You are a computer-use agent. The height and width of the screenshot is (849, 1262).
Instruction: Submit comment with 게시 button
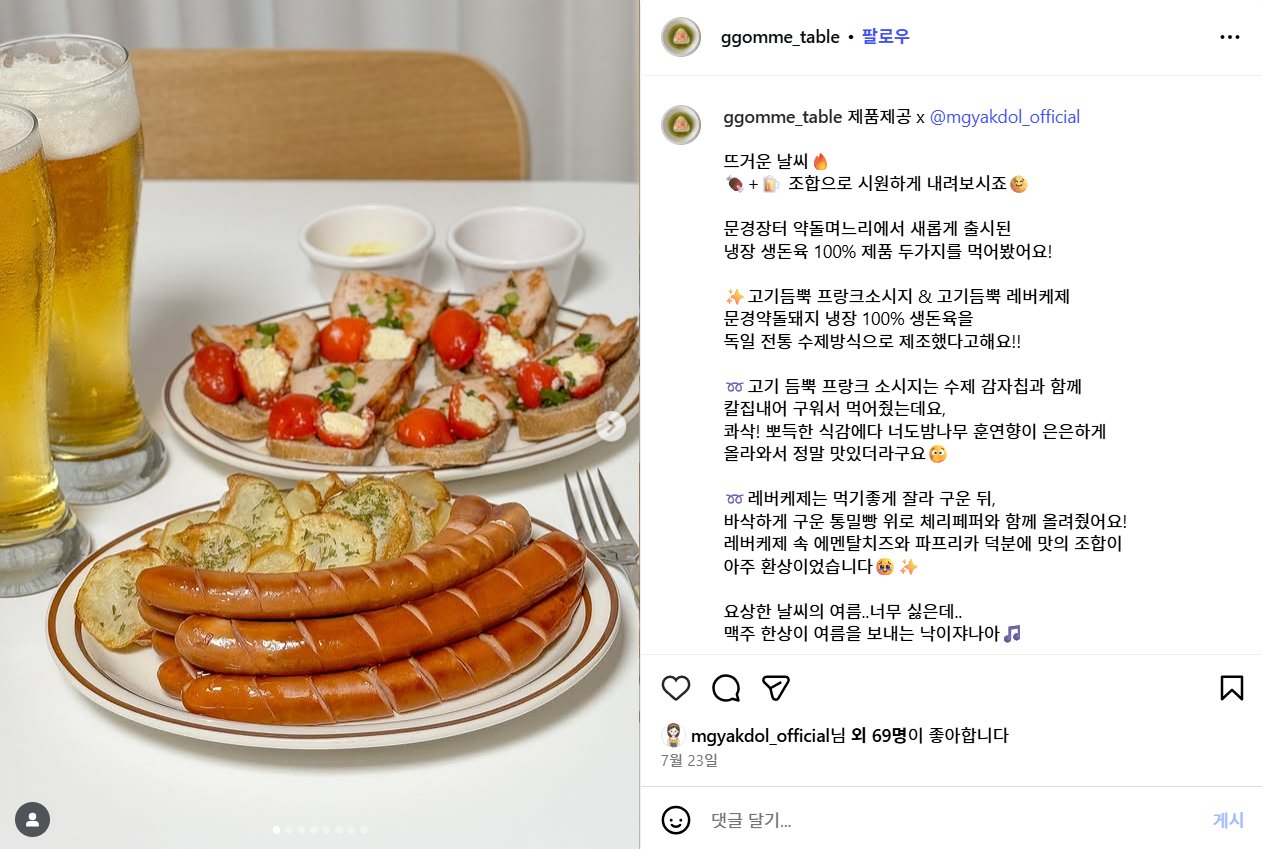pyautogui.click(x=1228, y=820)
